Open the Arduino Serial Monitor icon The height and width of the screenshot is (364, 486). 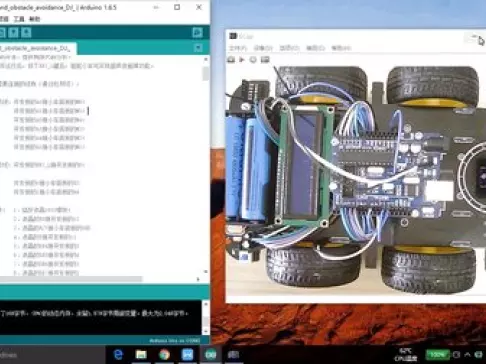click(197, 32)
